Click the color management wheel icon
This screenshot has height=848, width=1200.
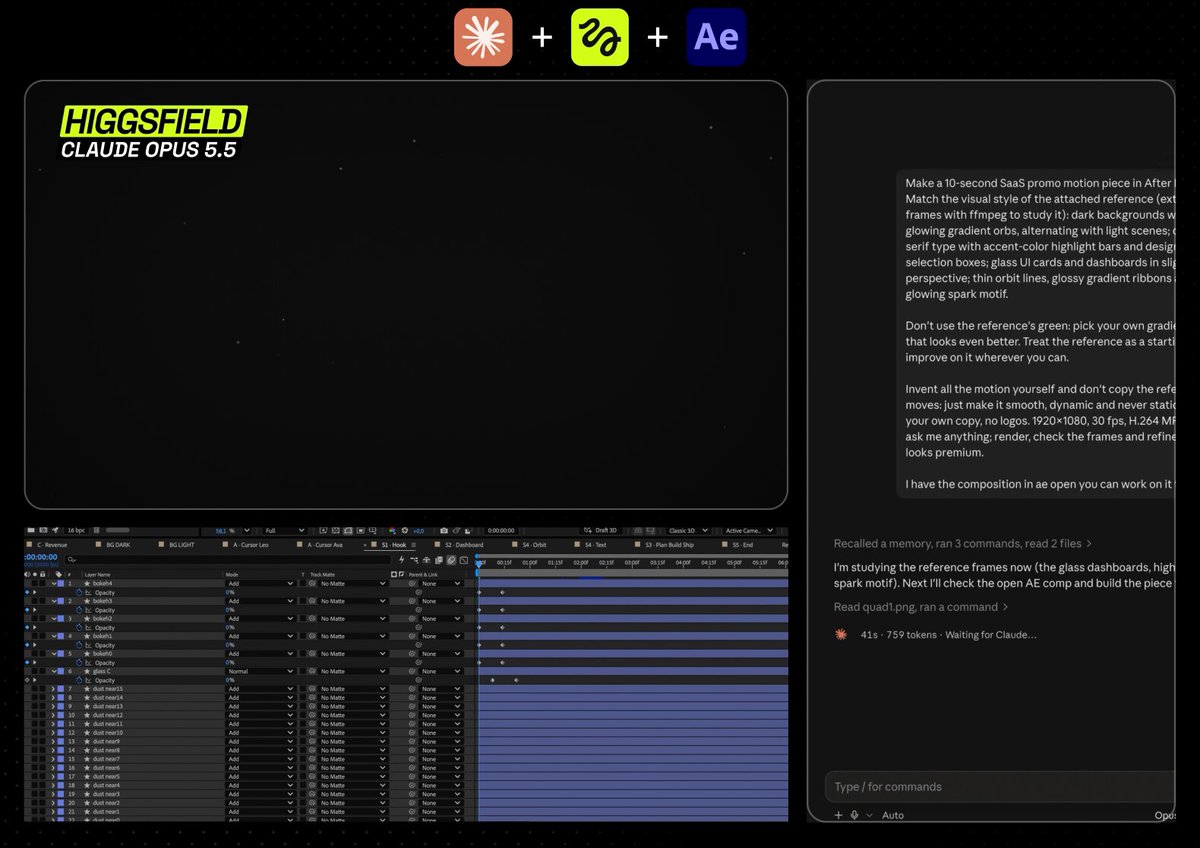click(x=393, y=531)
